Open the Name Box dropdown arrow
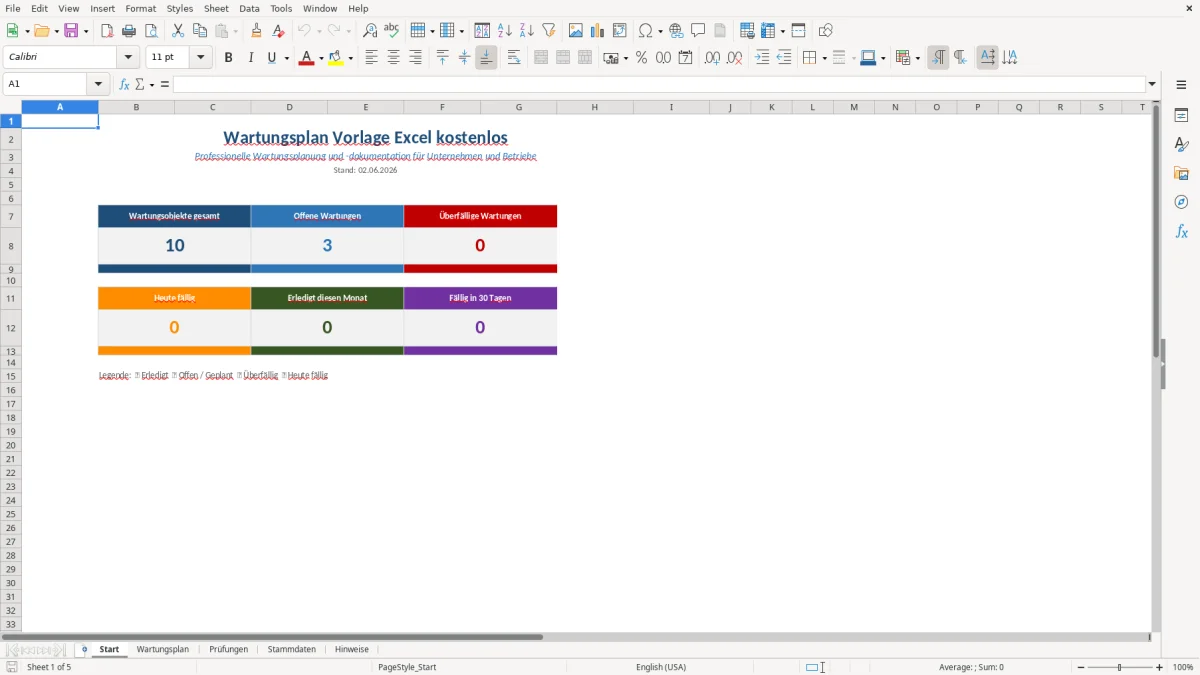 (x=98, y=85)
